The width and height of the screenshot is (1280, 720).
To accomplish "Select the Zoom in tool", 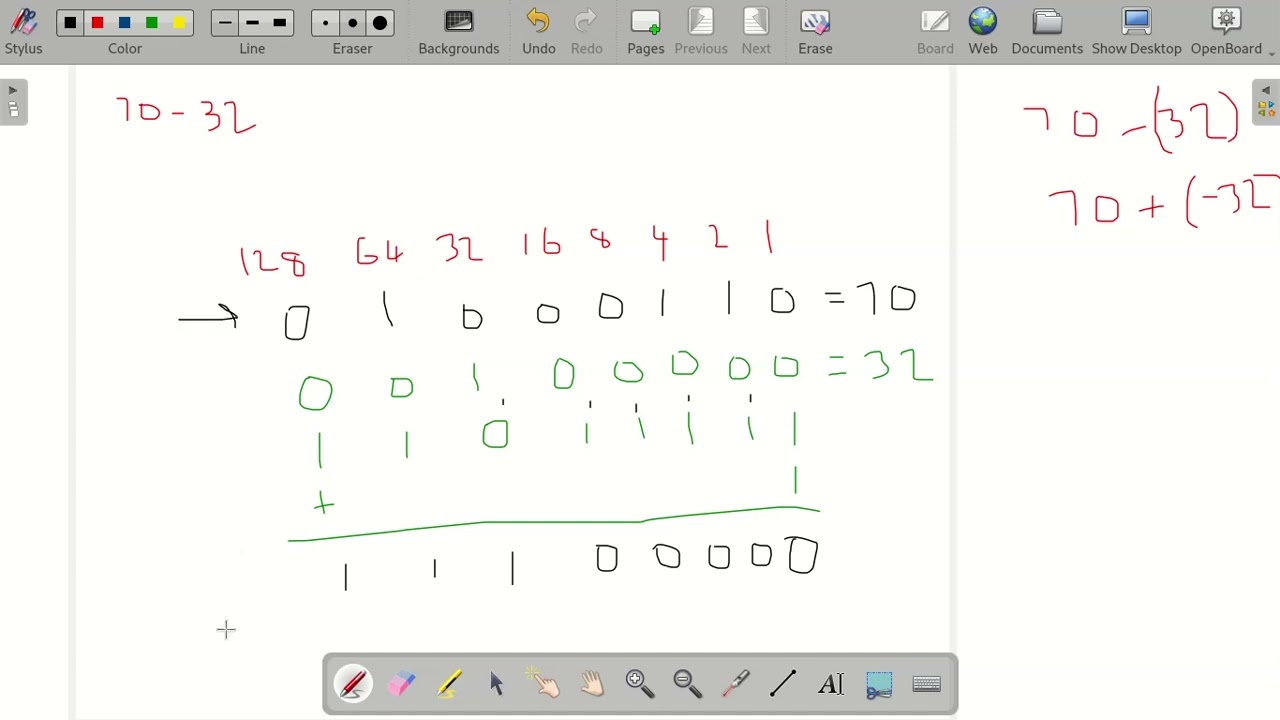I will [x=640, y=684].
